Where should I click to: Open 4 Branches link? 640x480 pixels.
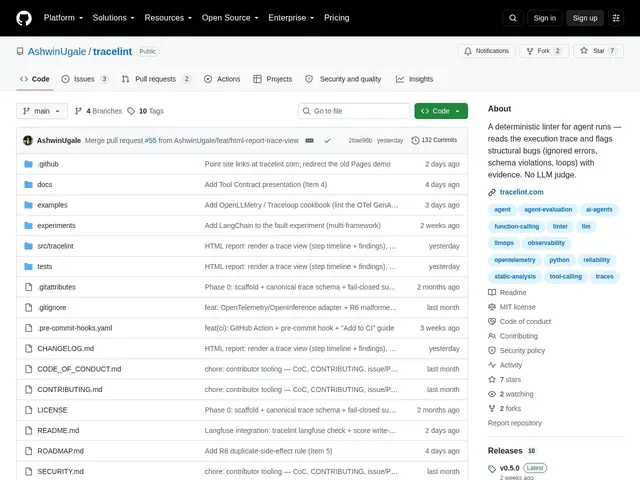pyautogui.click(x=98, y=111)
